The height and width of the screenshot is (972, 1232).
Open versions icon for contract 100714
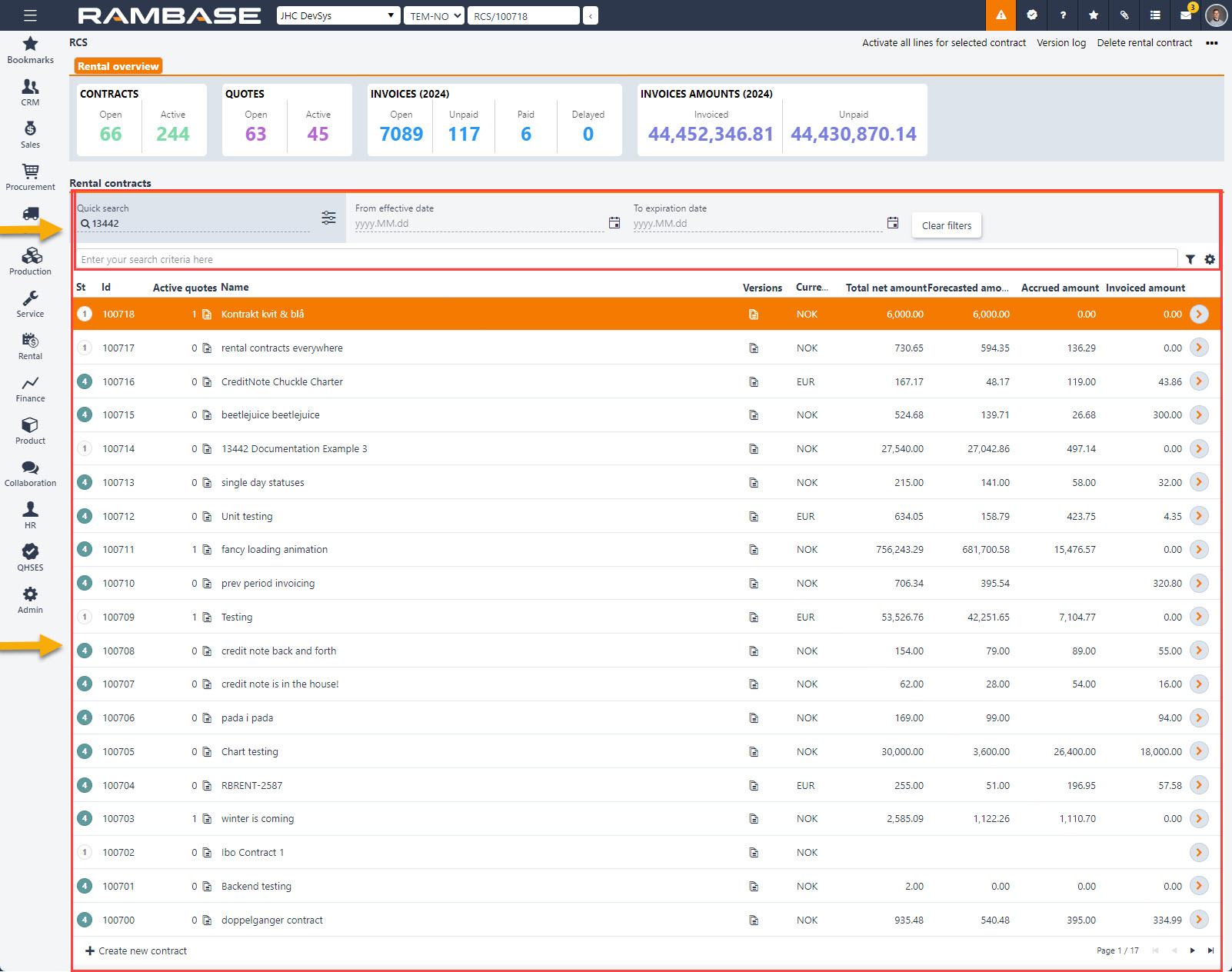point(754,449)
